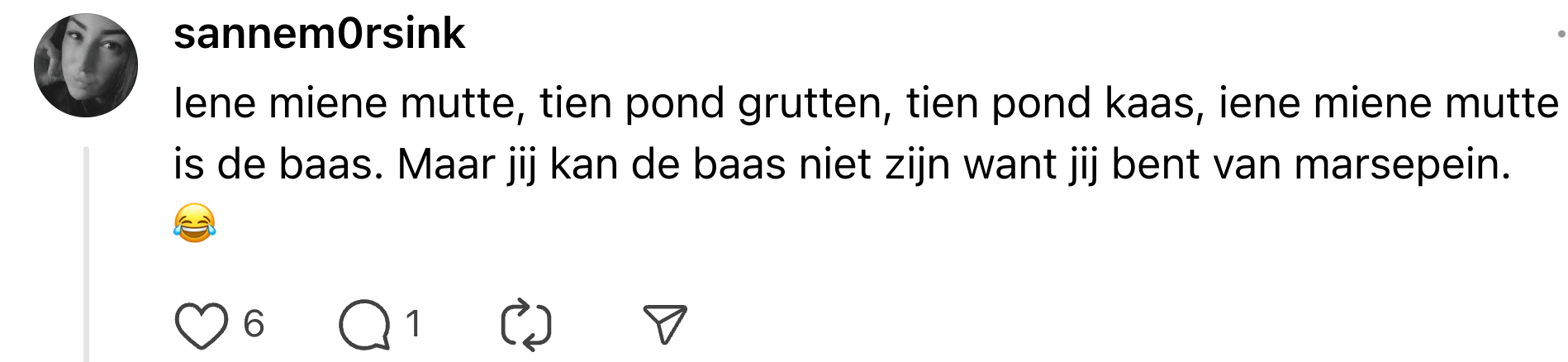Click the word "marsepein" in the post
The image size is (1568, 362).
(x=1401, y=164)
